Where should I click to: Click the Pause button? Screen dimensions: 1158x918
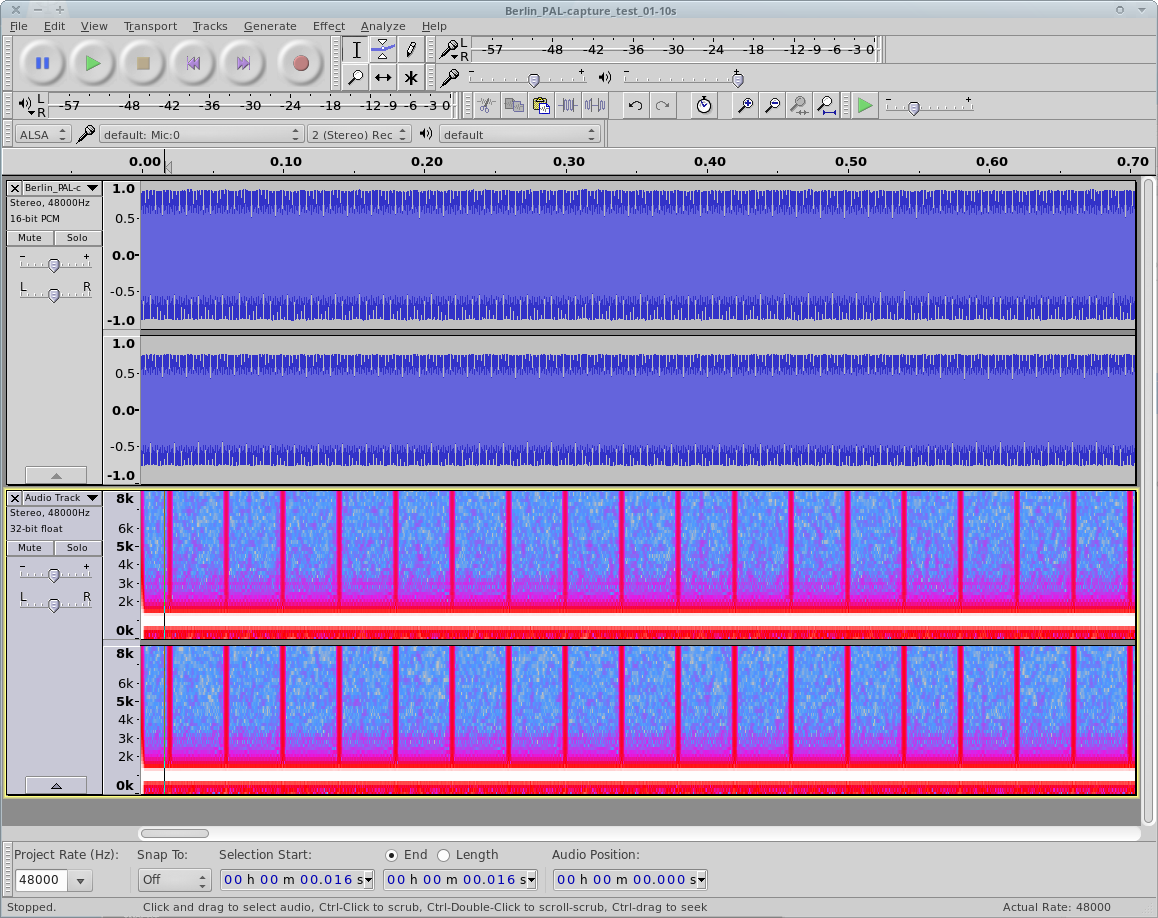43,63
